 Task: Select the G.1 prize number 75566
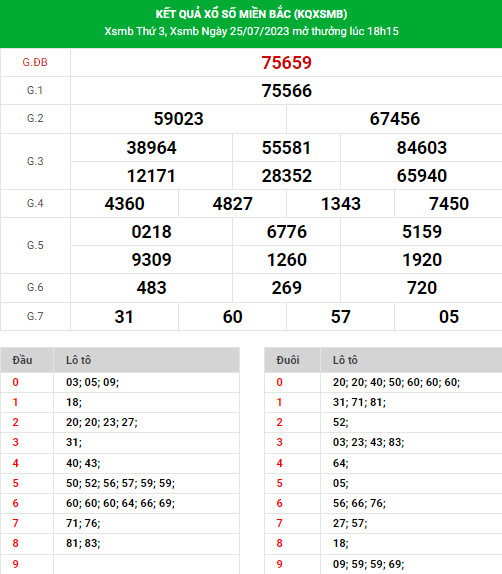coord(286,91)
